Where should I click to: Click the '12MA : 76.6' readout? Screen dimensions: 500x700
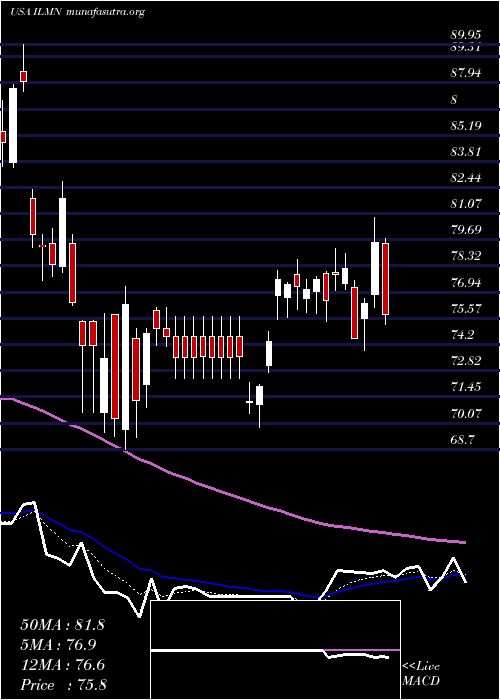[62, 665]
